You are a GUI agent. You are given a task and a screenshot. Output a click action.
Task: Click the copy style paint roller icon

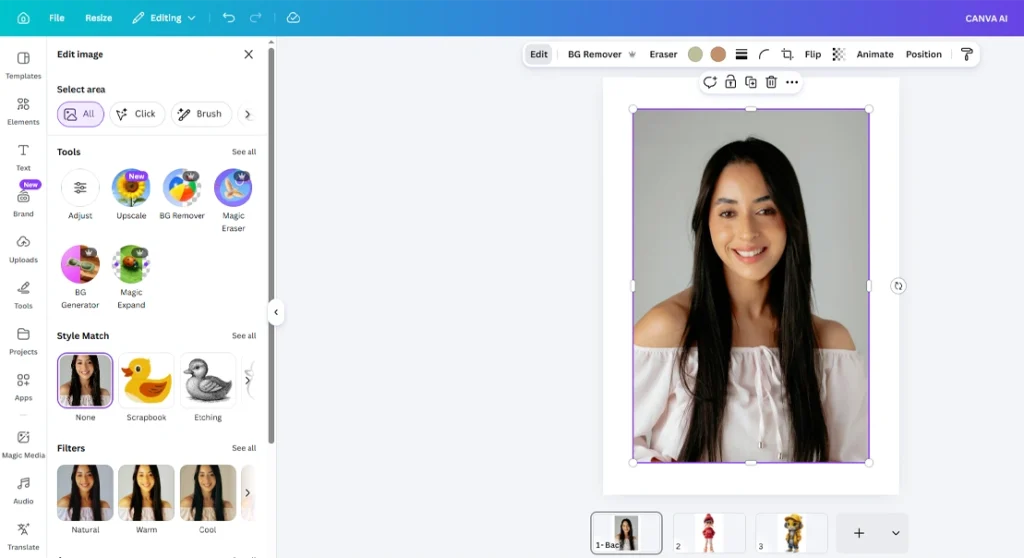[967, 54]
